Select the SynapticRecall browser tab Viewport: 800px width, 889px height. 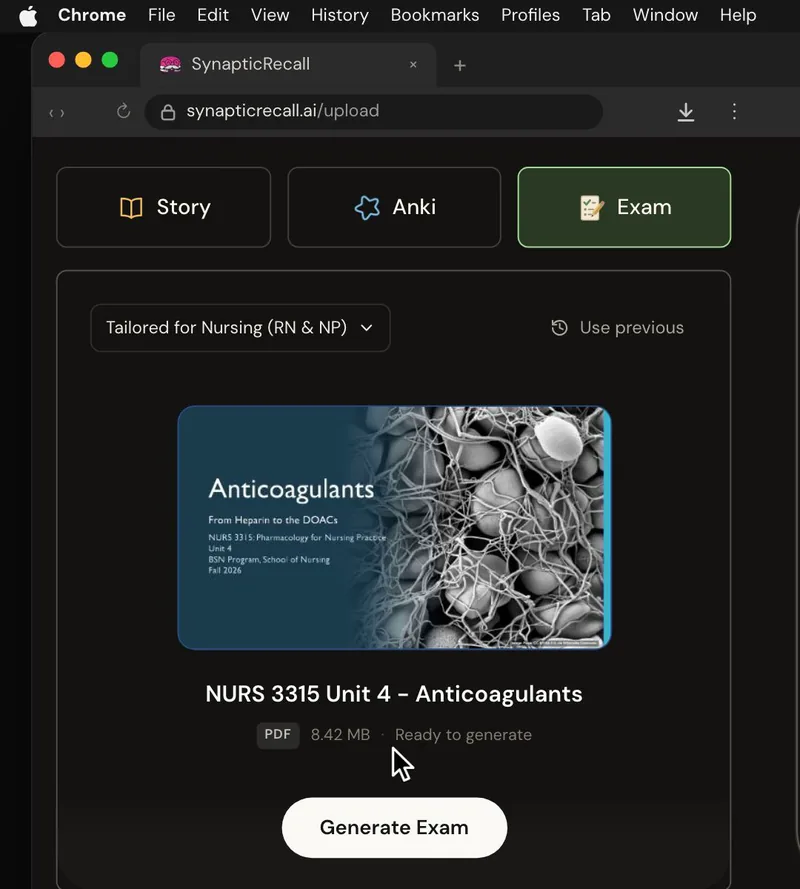pyautogui.click(x=287, y=64)
